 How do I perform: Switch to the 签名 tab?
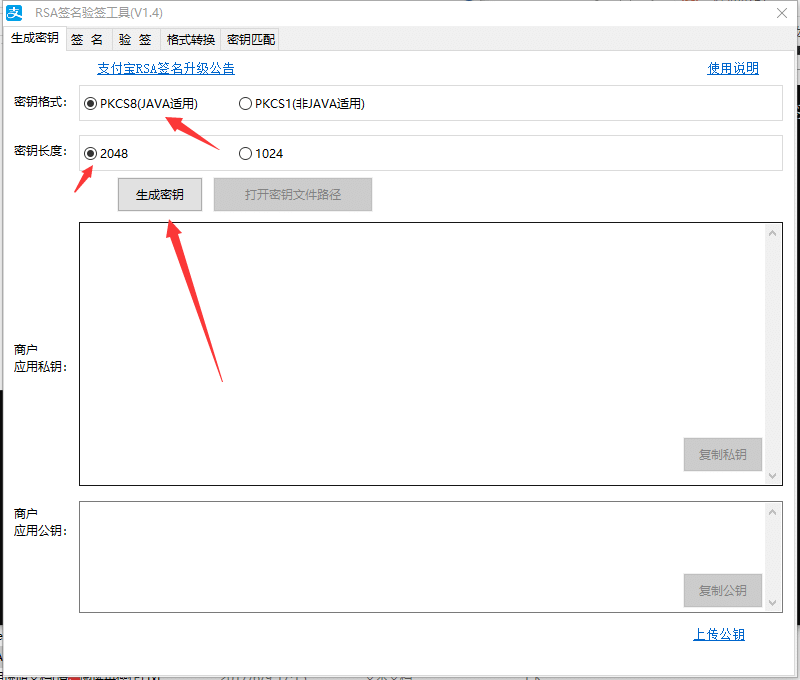(88, 40)
